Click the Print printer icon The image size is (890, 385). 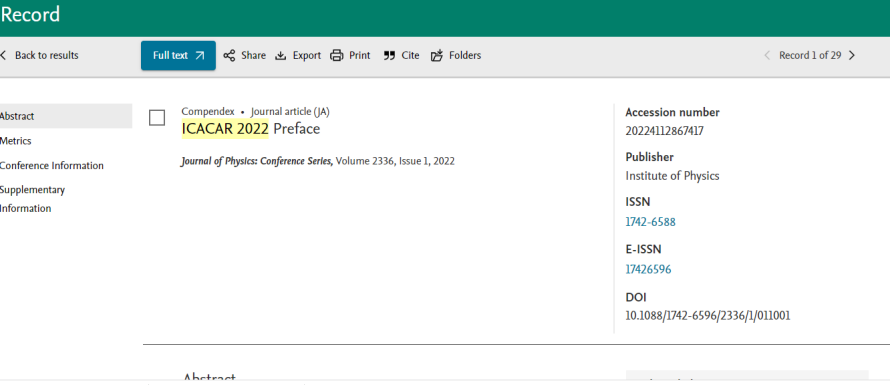337,56
